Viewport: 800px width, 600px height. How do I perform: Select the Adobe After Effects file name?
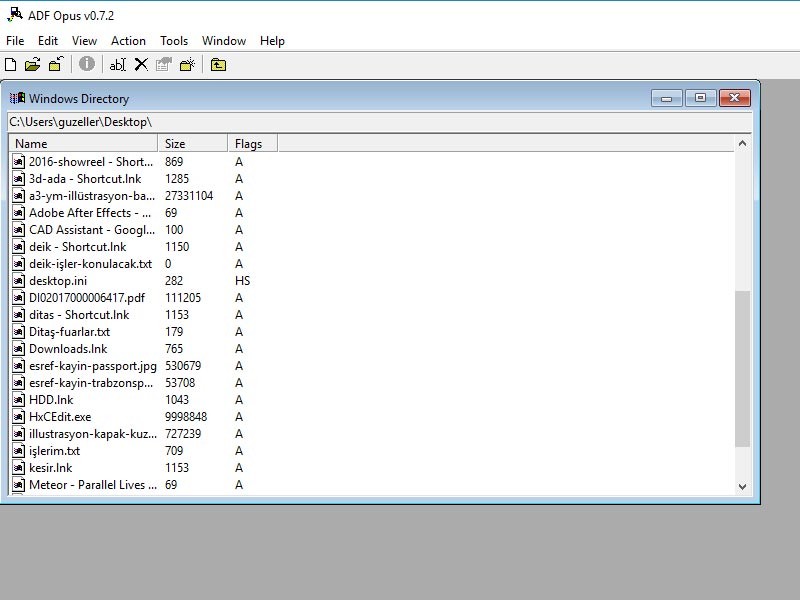click(90, 213)
